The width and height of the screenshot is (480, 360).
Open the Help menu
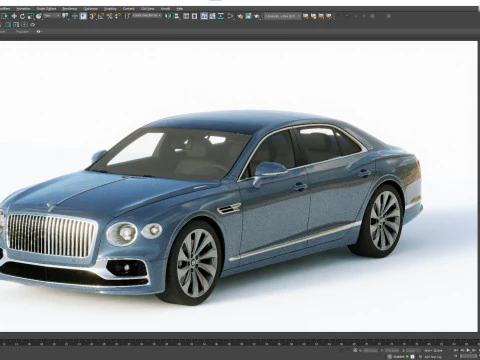click(x=179, y=9)
